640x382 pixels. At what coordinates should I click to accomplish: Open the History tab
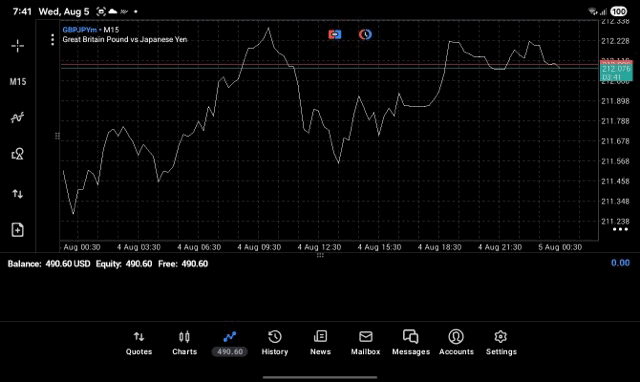pyautogui.click(x=275, y=343)
